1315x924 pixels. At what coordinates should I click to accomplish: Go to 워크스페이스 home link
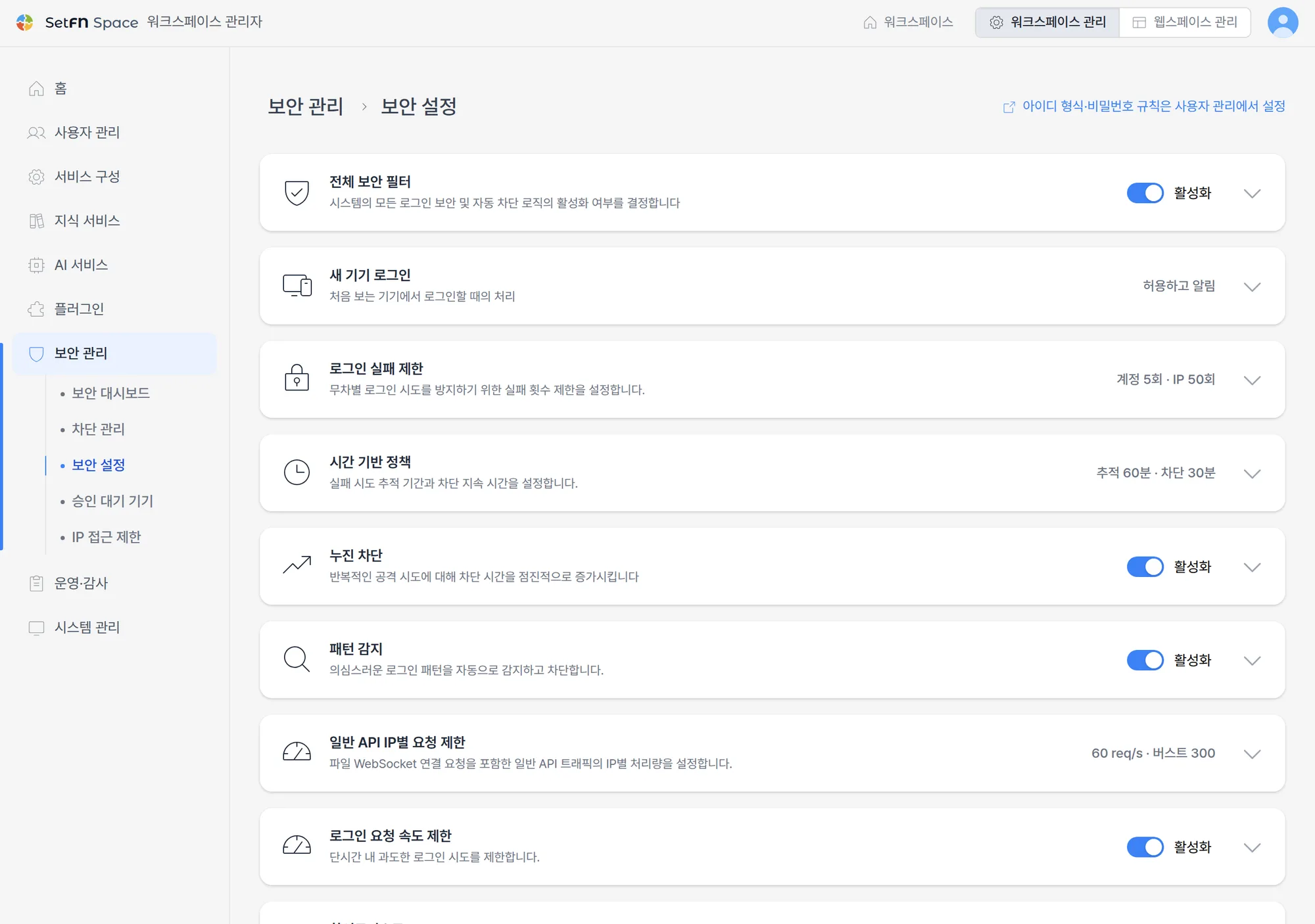click(909, 22)
